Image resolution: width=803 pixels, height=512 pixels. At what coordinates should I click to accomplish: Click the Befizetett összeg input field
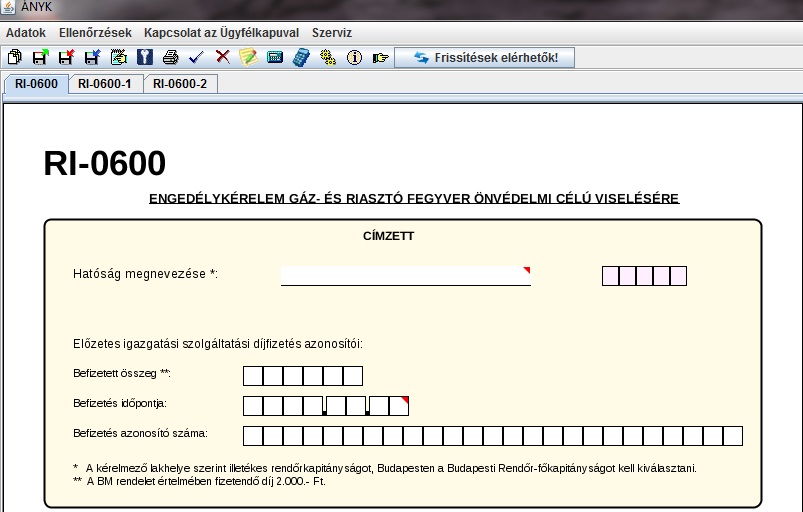[x=302, y=376]
